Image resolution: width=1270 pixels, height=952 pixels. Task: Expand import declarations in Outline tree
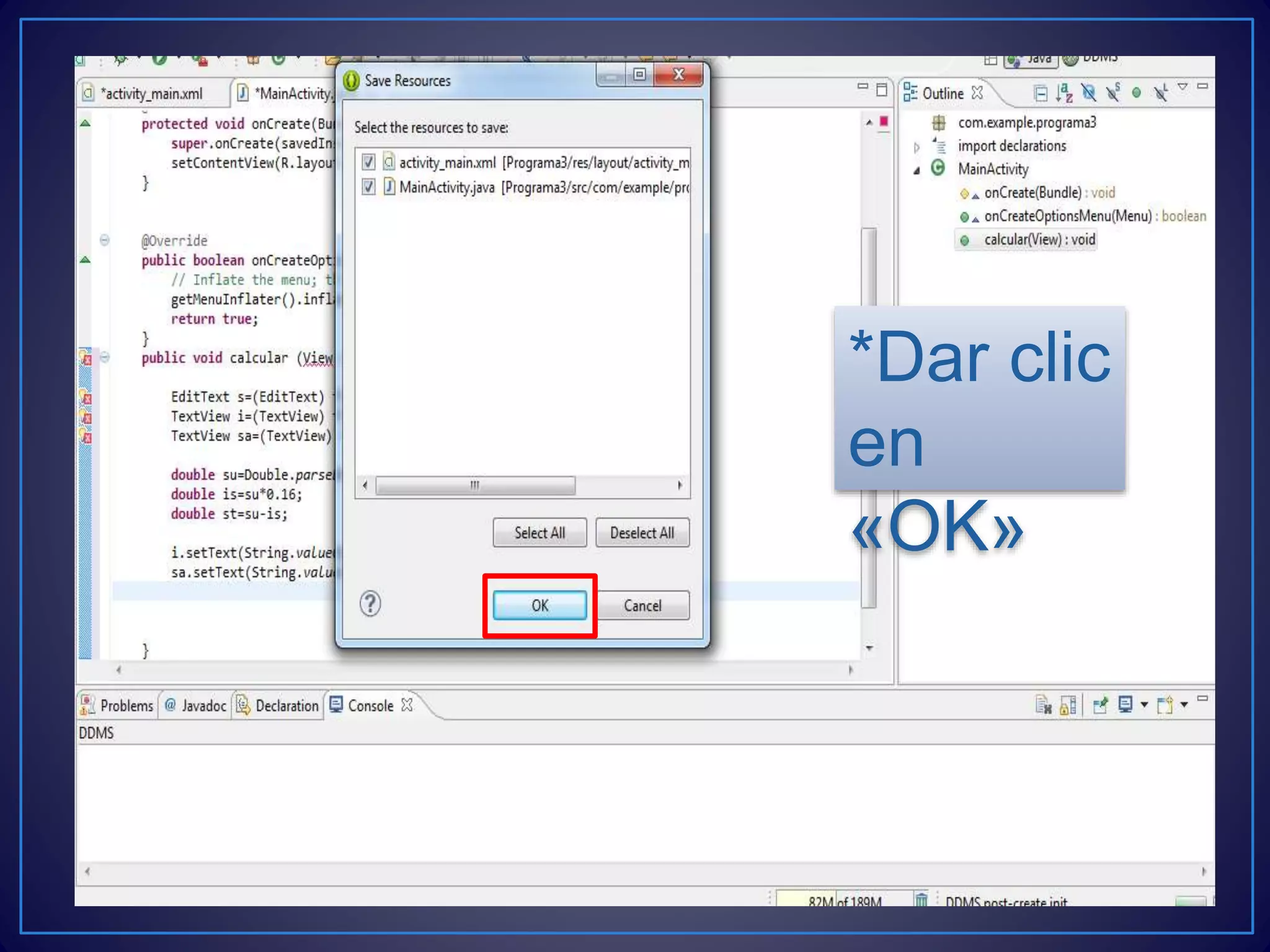[x=917, y=147]
